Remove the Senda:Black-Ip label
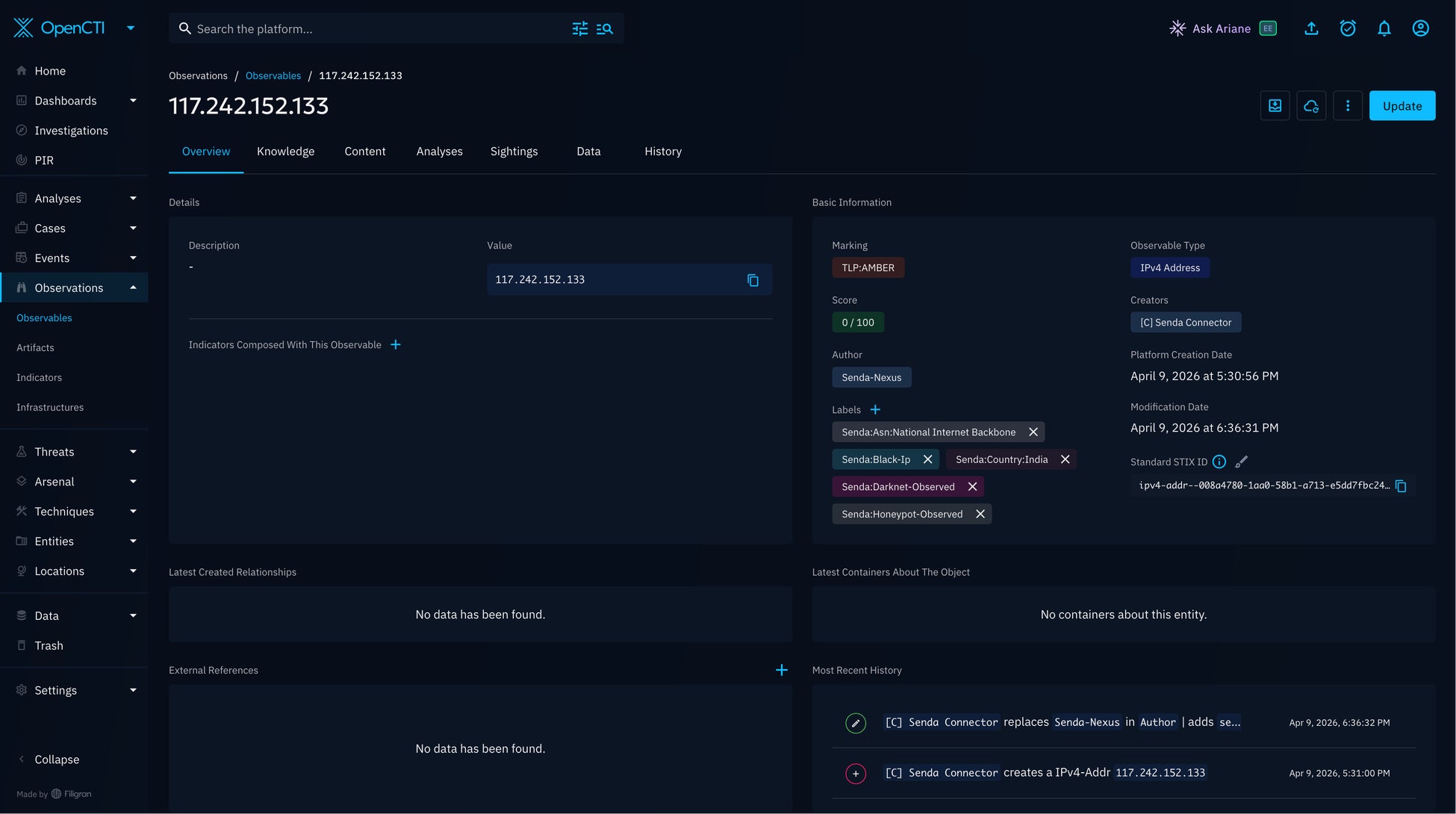The height and width of the screenshot is (814, 1456). pyautogui.click(x=927, y=460)
